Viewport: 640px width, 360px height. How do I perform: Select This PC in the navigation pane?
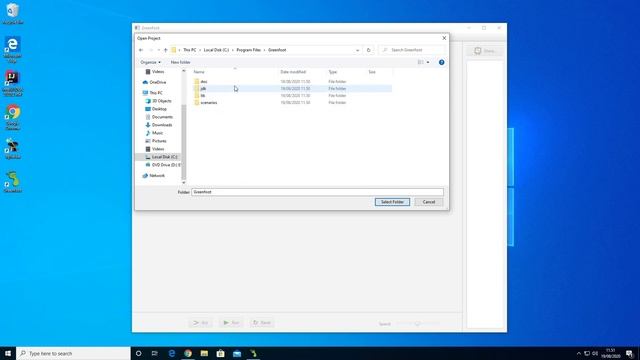tap(153, 93)
